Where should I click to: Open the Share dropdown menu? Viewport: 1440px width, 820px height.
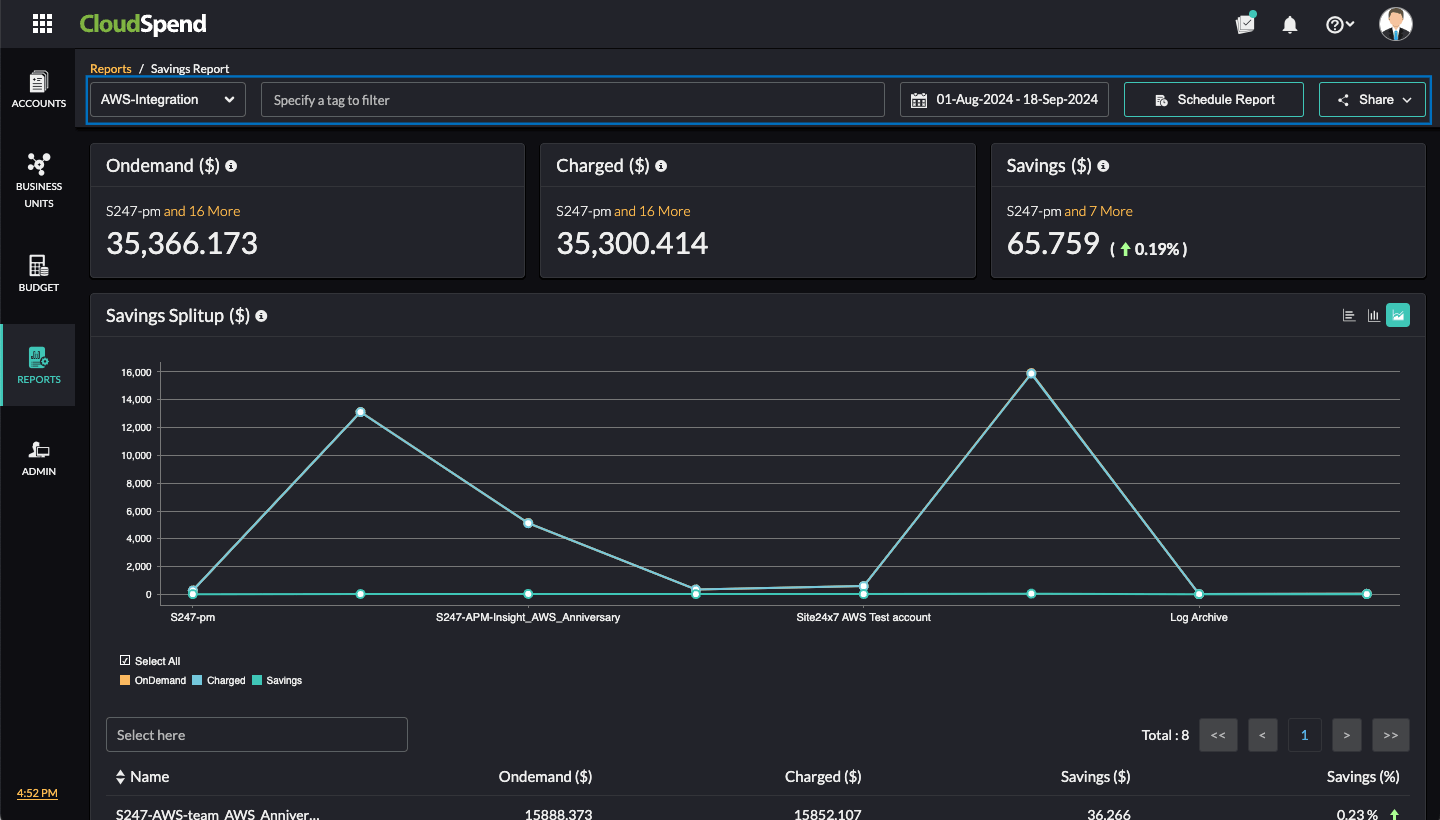(1371, 100)
